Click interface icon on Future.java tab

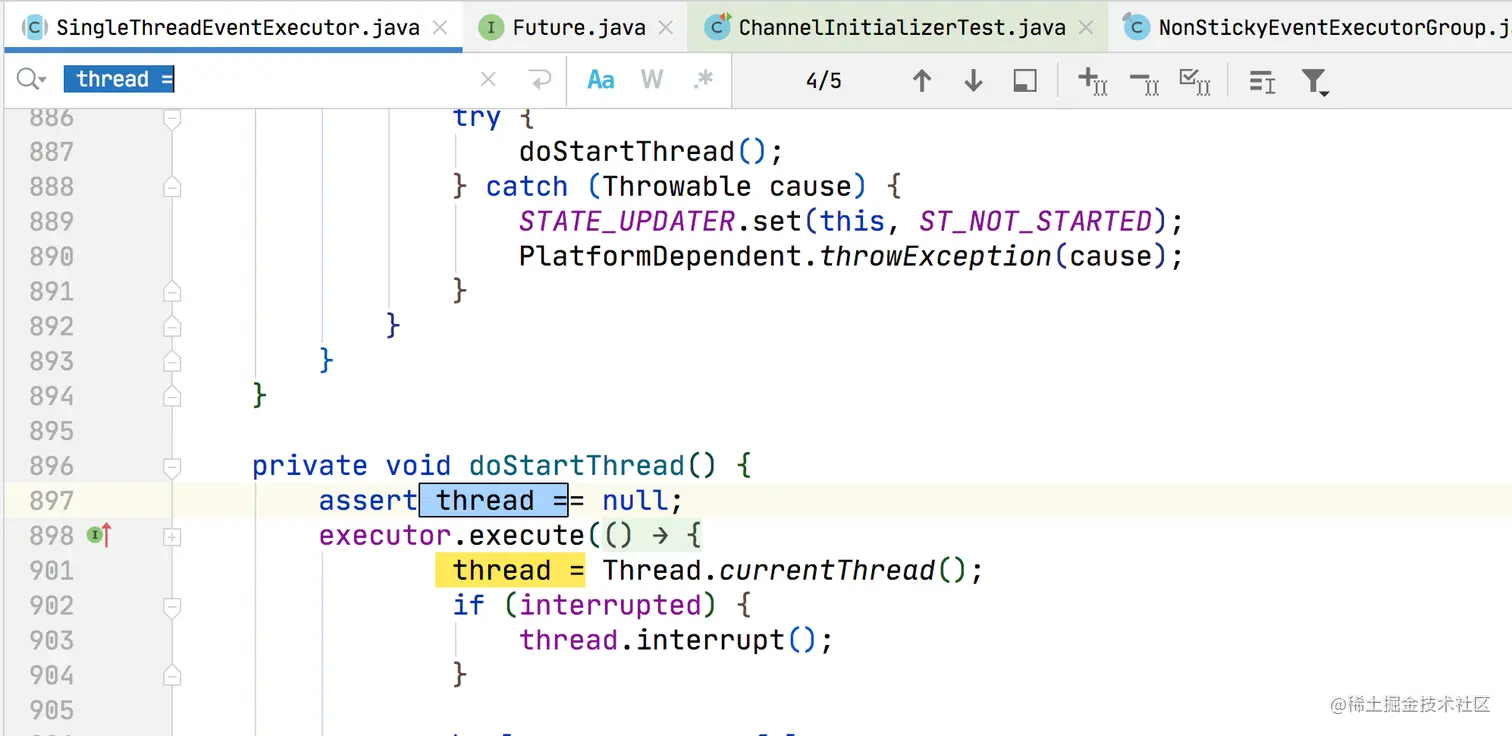point(490,27)
